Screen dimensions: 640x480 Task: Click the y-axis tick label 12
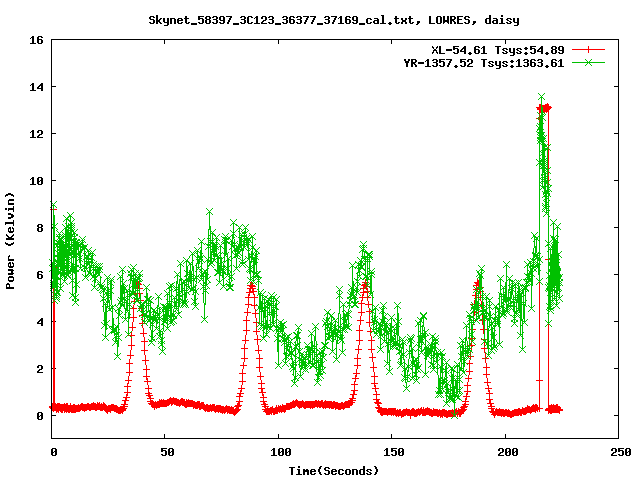pos(36,134)
